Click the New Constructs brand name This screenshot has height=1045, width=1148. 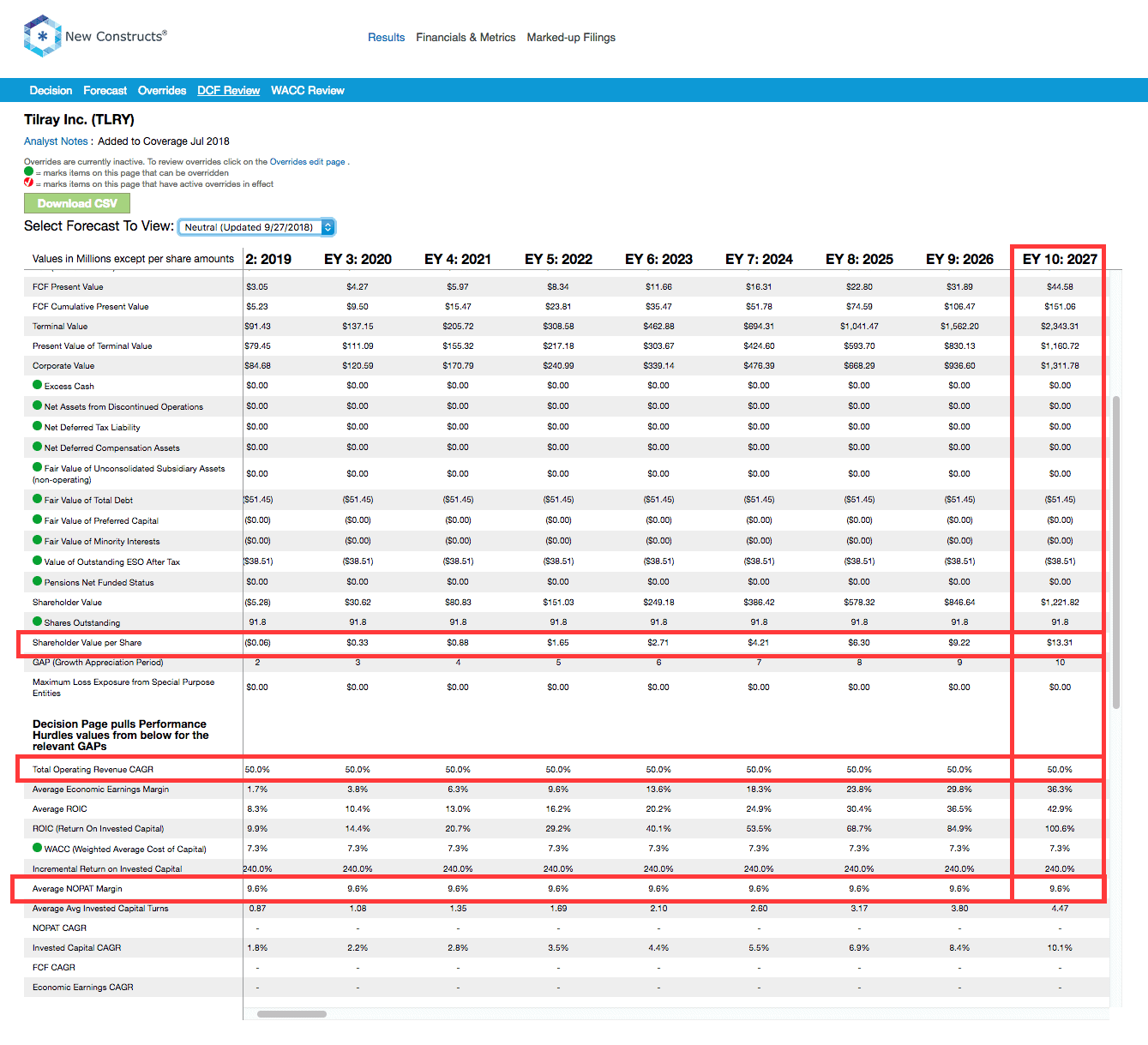click(116, 36)
